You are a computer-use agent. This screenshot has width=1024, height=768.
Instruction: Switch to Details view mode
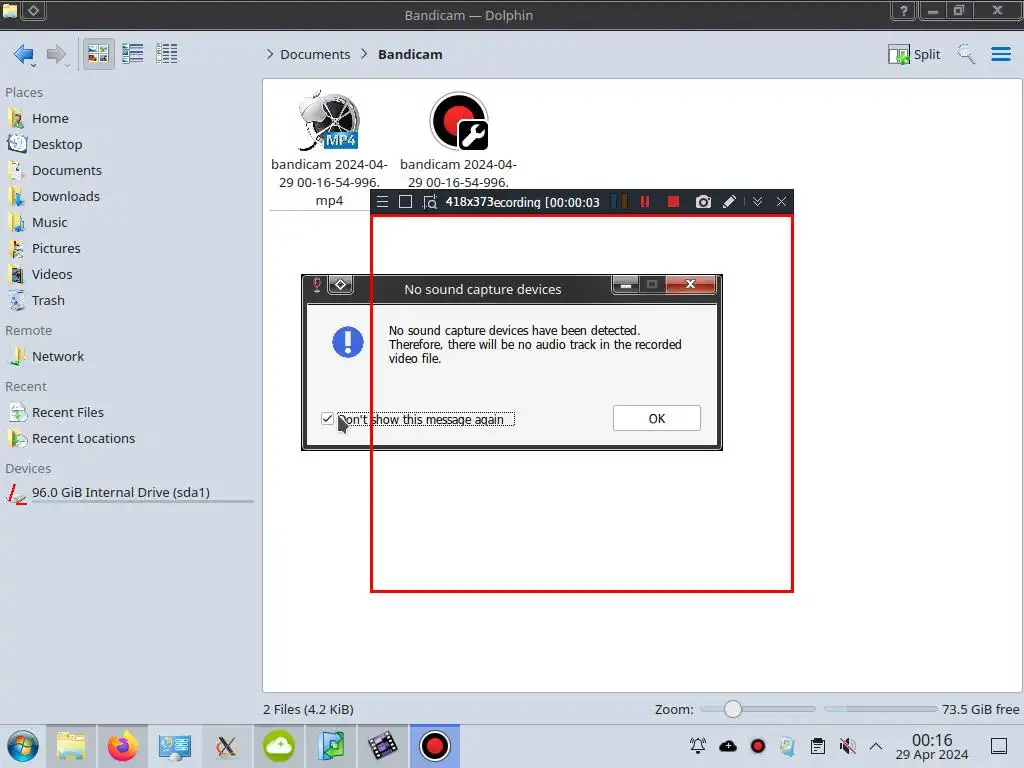[x=167, y=54]
